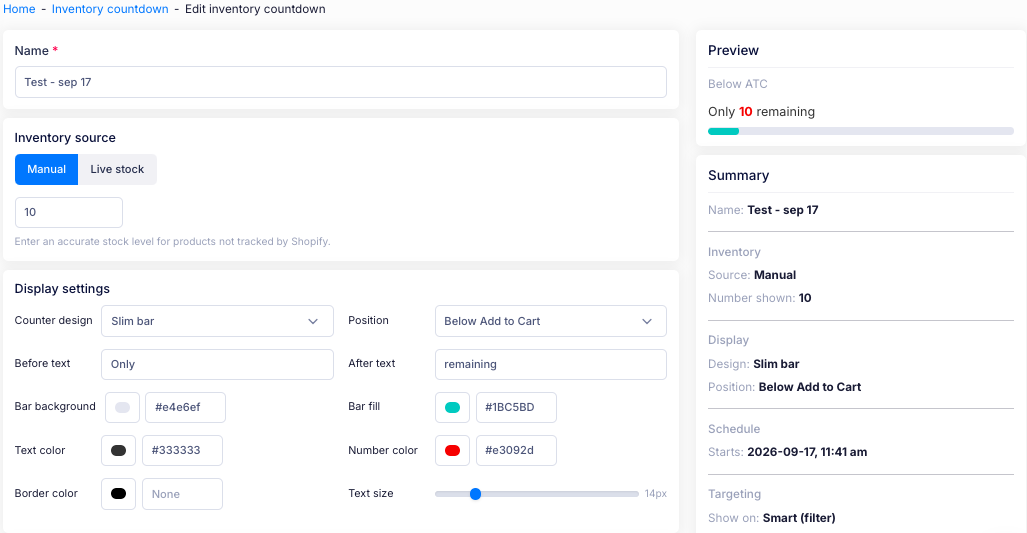This screenshot has width=1027, height=533.
Task: Click the schedule start date text
Action: click(807, 452)
